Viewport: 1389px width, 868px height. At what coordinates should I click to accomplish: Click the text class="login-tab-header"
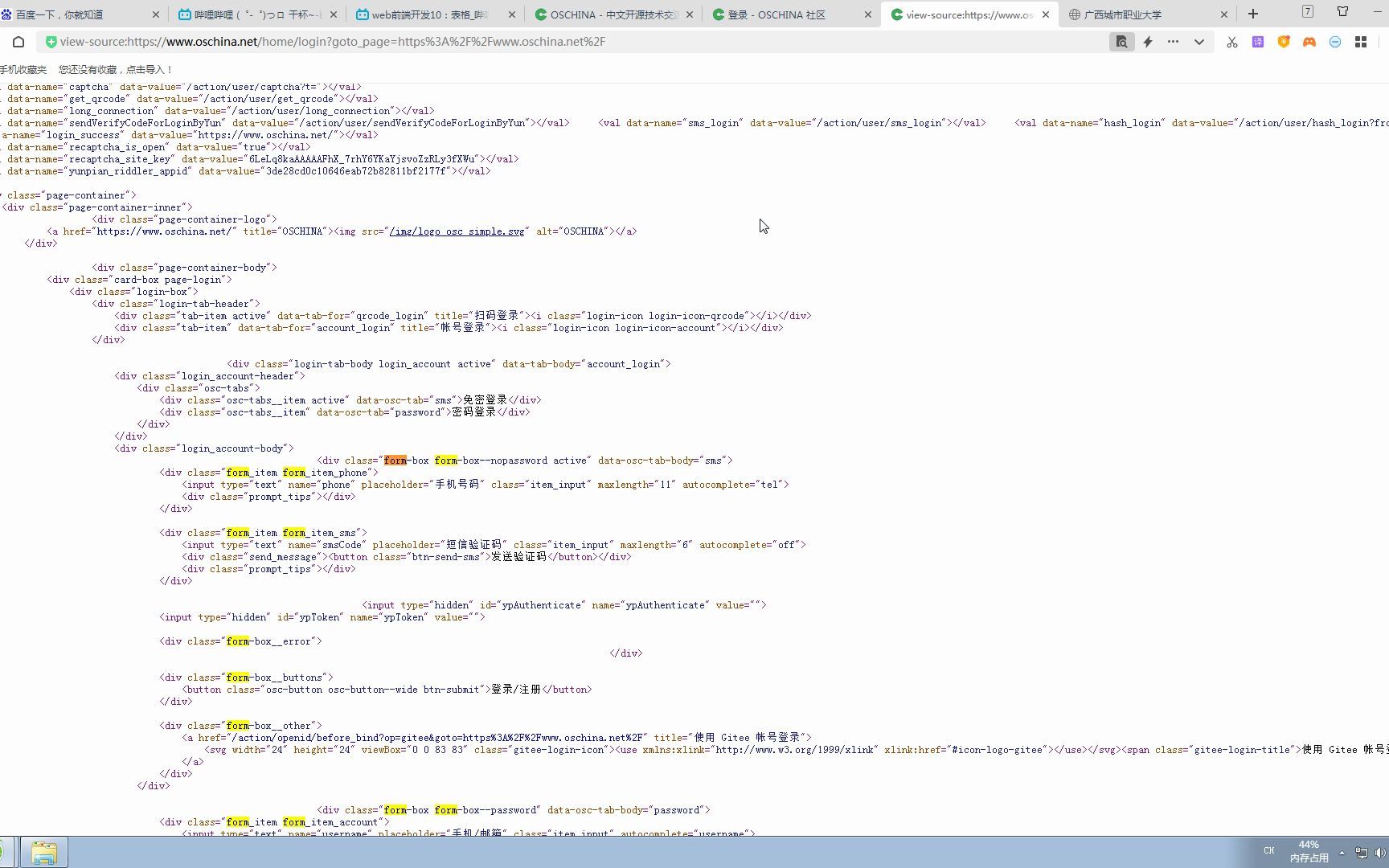[187, 304]
